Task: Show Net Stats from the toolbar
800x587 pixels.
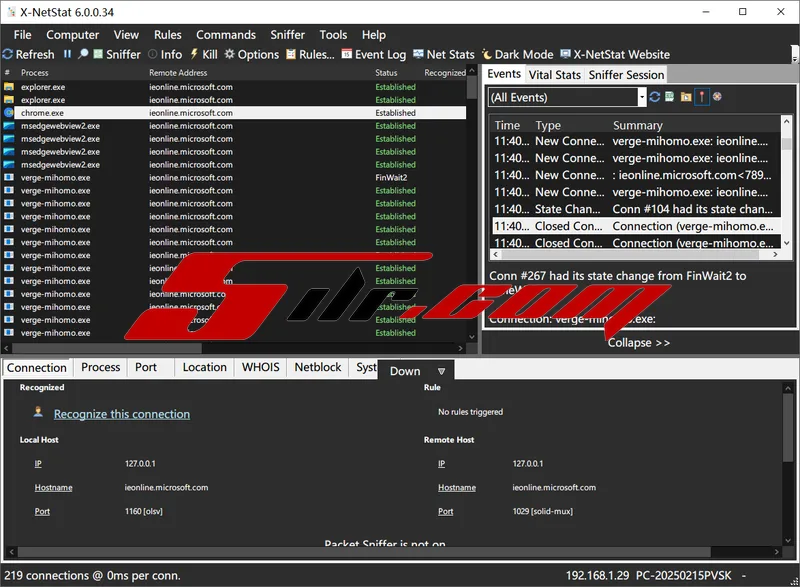Action: [443, 55]
